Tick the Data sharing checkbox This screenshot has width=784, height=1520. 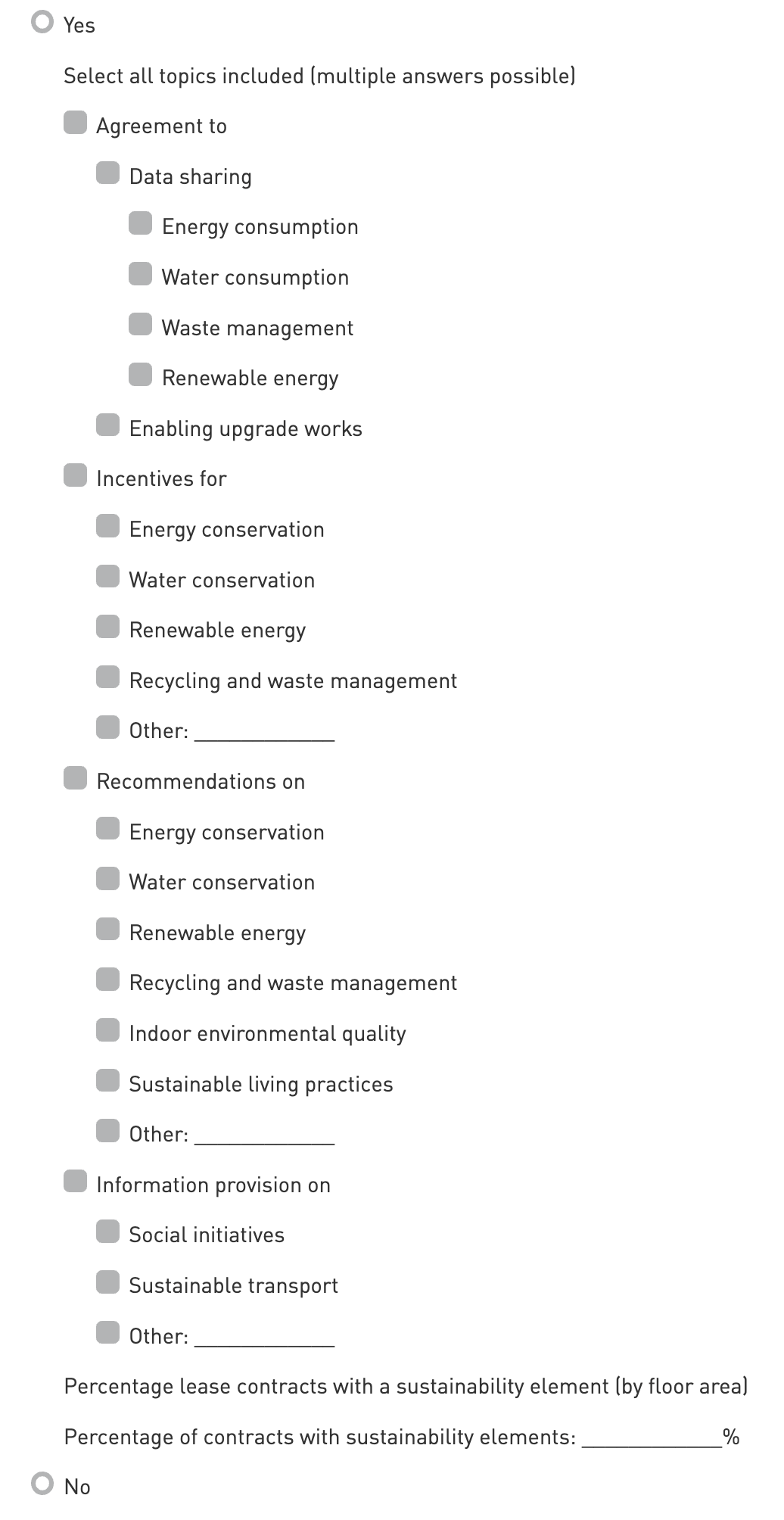(x=107, y=173)
